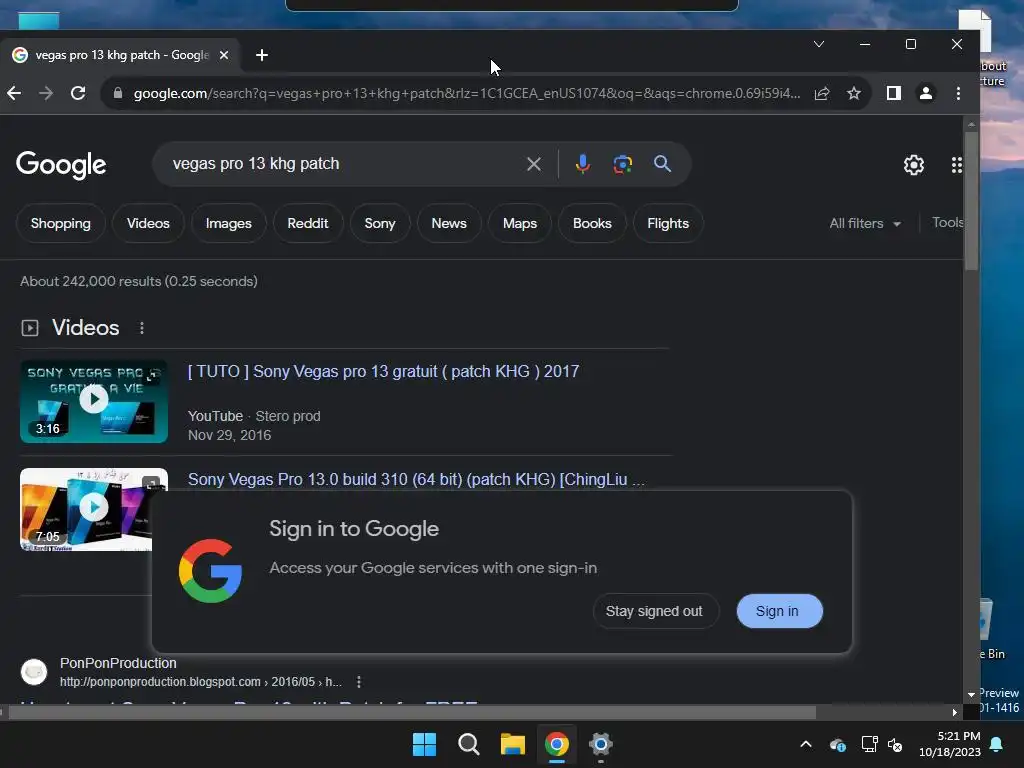Click the PonPonProduction site name
Screen dimensions: 1024x768
(118, 664)
